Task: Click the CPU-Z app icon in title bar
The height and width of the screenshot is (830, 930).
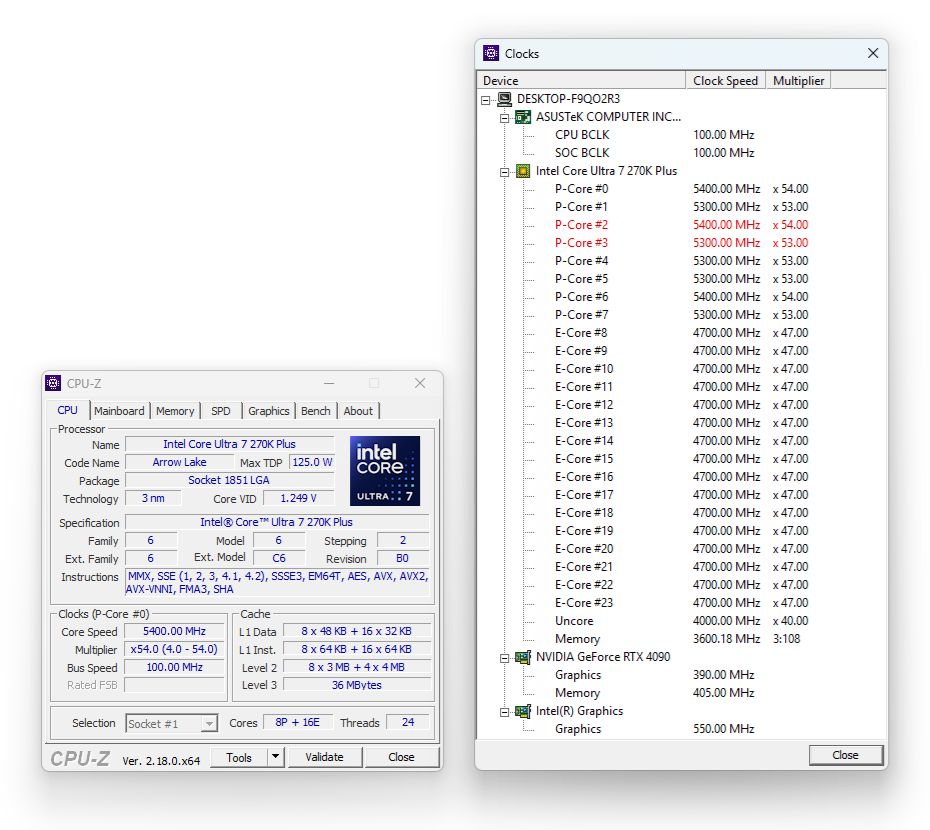Action: click(x=53, y=383)
